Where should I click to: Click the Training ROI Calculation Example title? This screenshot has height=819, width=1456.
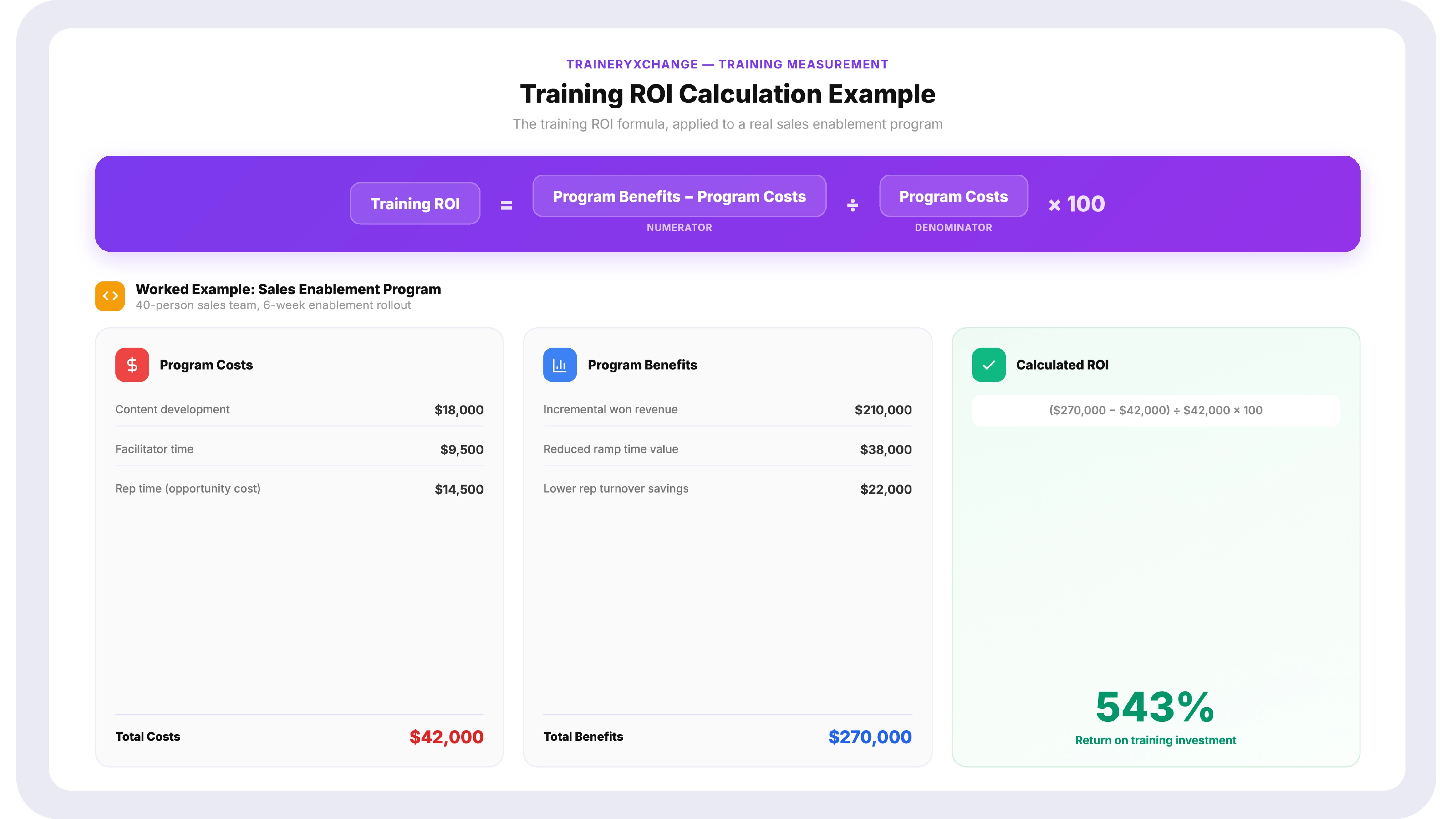coord(727,94)
